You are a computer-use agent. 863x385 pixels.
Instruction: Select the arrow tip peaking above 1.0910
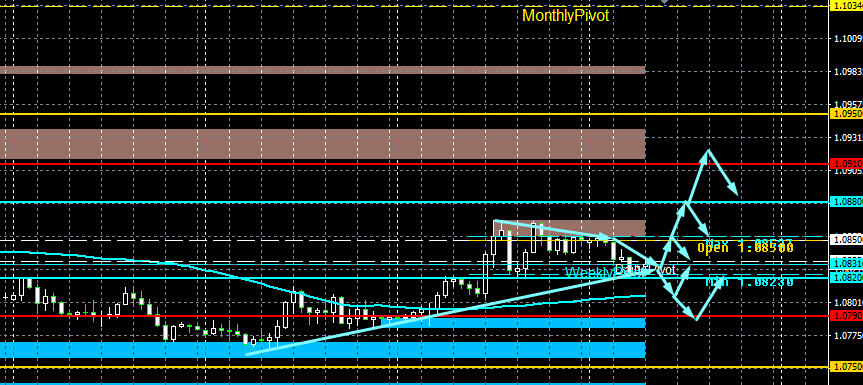click(707, 150)
